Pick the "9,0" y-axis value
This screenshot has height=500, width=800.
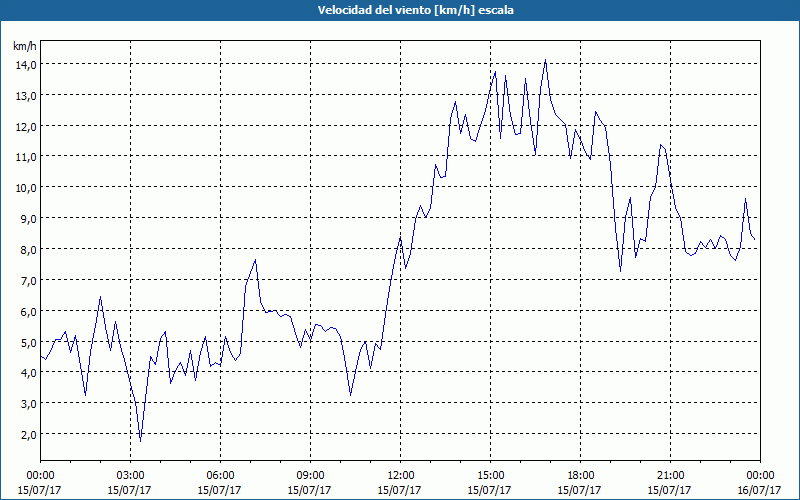click(x=28, y=218)
